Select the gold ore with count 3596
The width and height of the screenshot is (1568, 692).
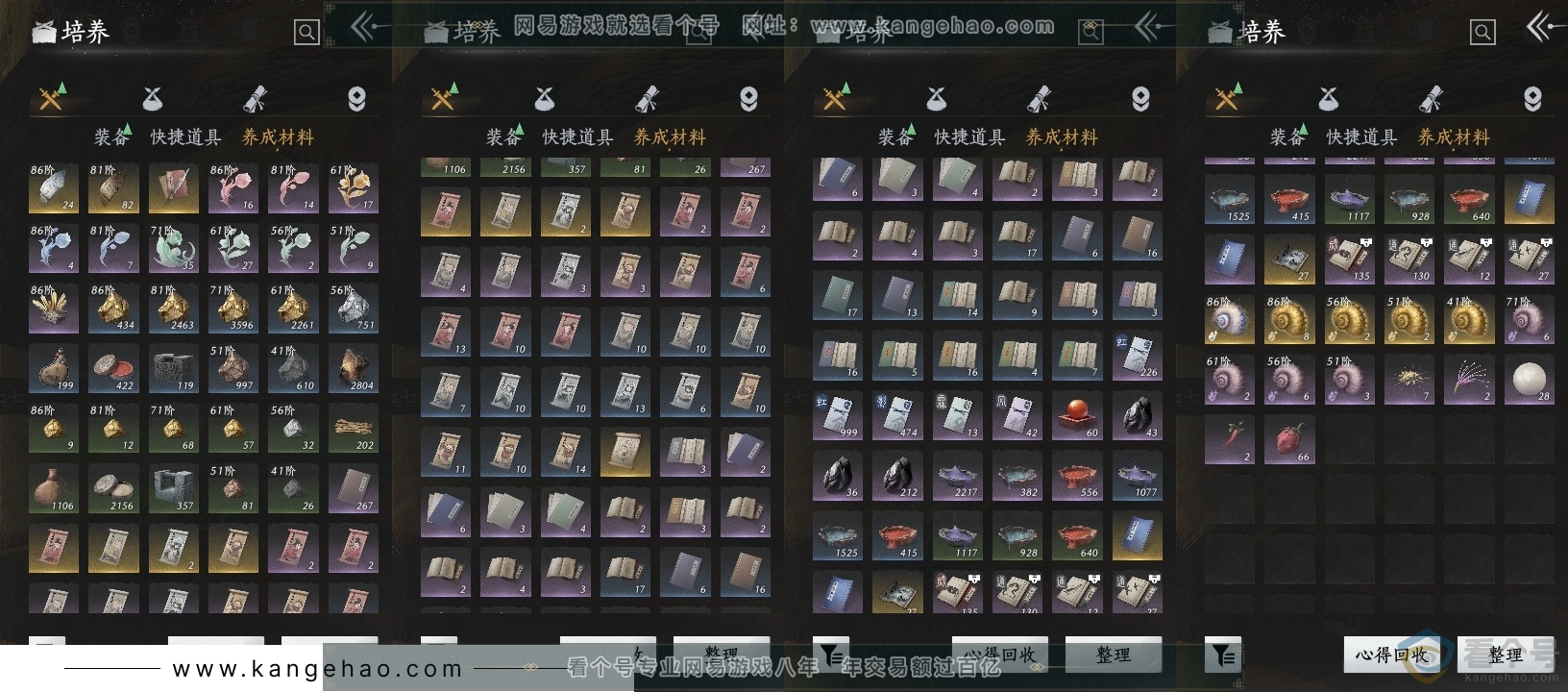233,309
